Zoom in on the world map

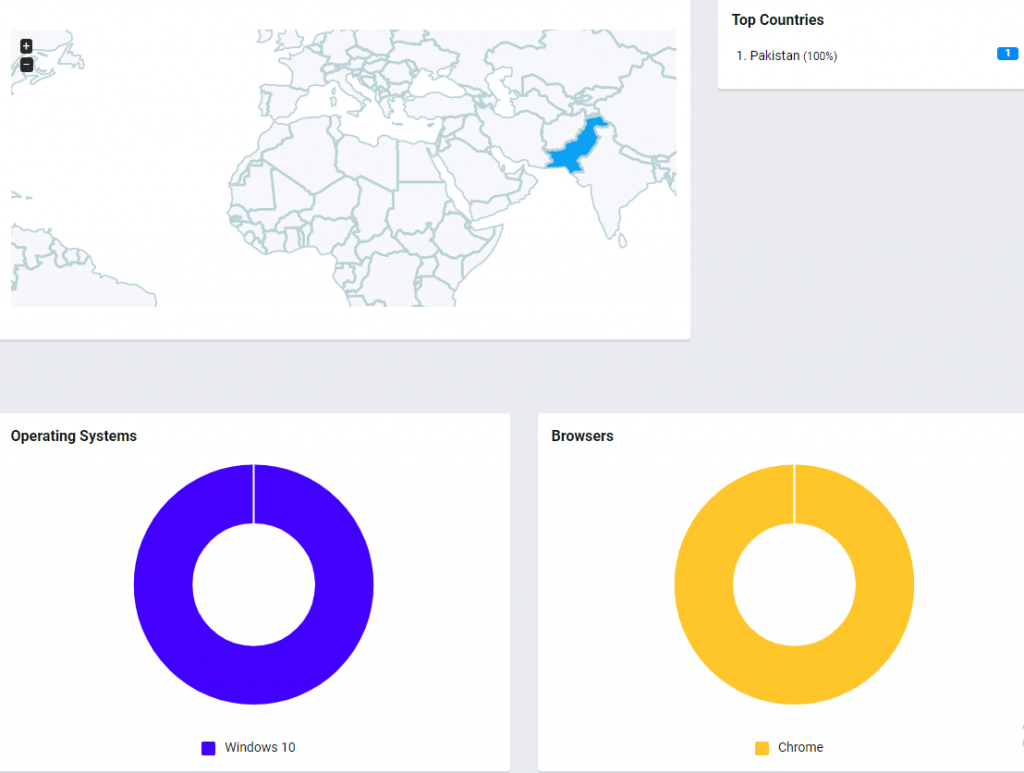click(x=26, y=46)
